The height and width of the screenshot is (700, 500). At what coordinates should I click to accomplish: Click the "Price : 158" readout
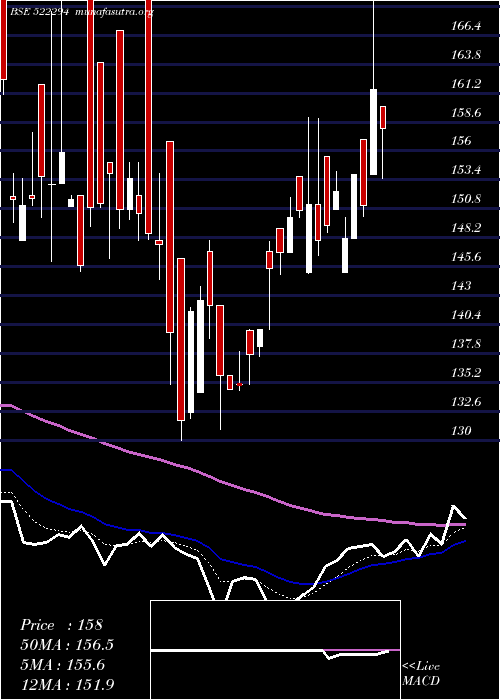pos(61,625)
